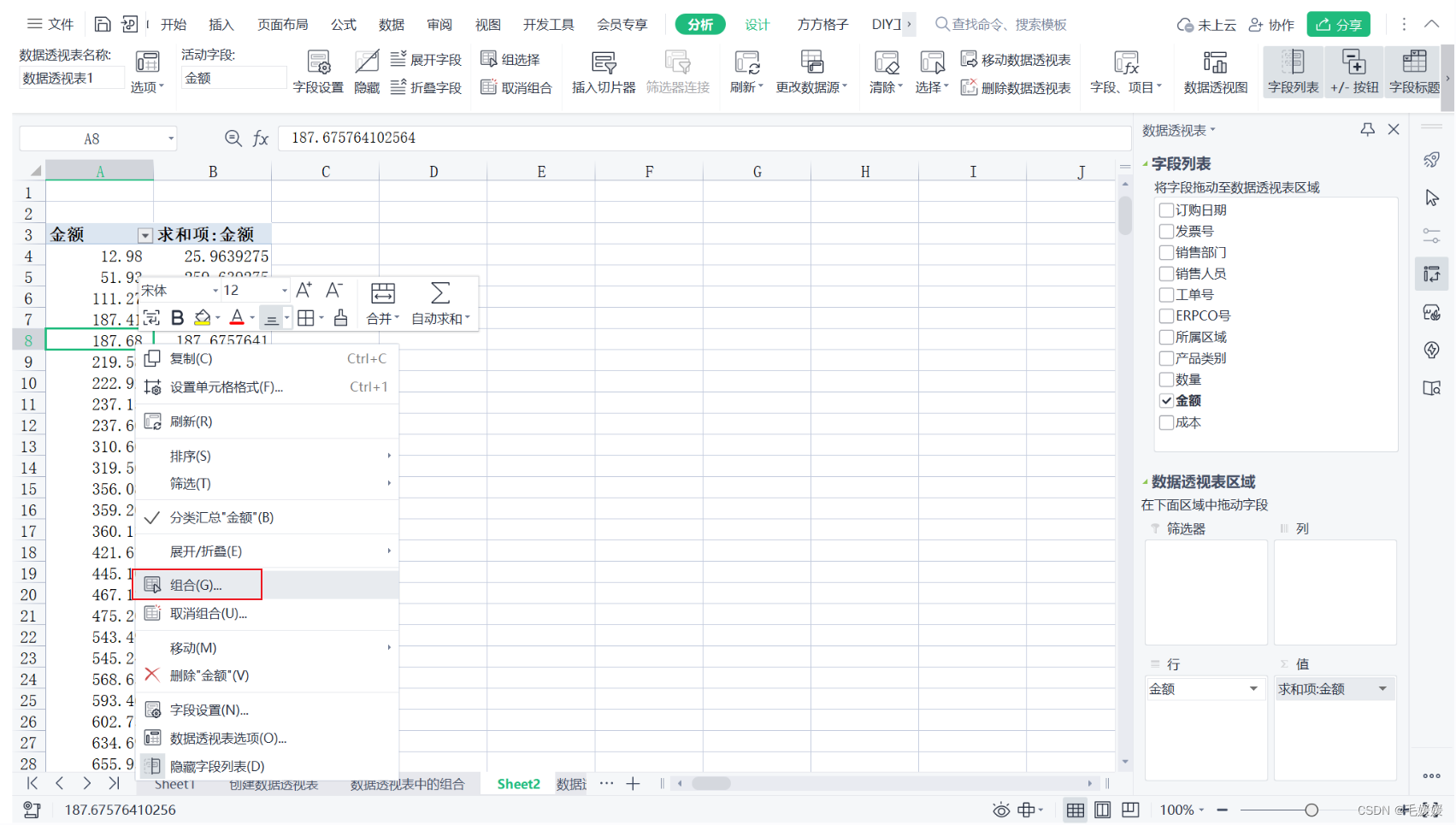Click the font color red A swatch
Viewport: 1456px width, 825px height.
click(237, 318)
